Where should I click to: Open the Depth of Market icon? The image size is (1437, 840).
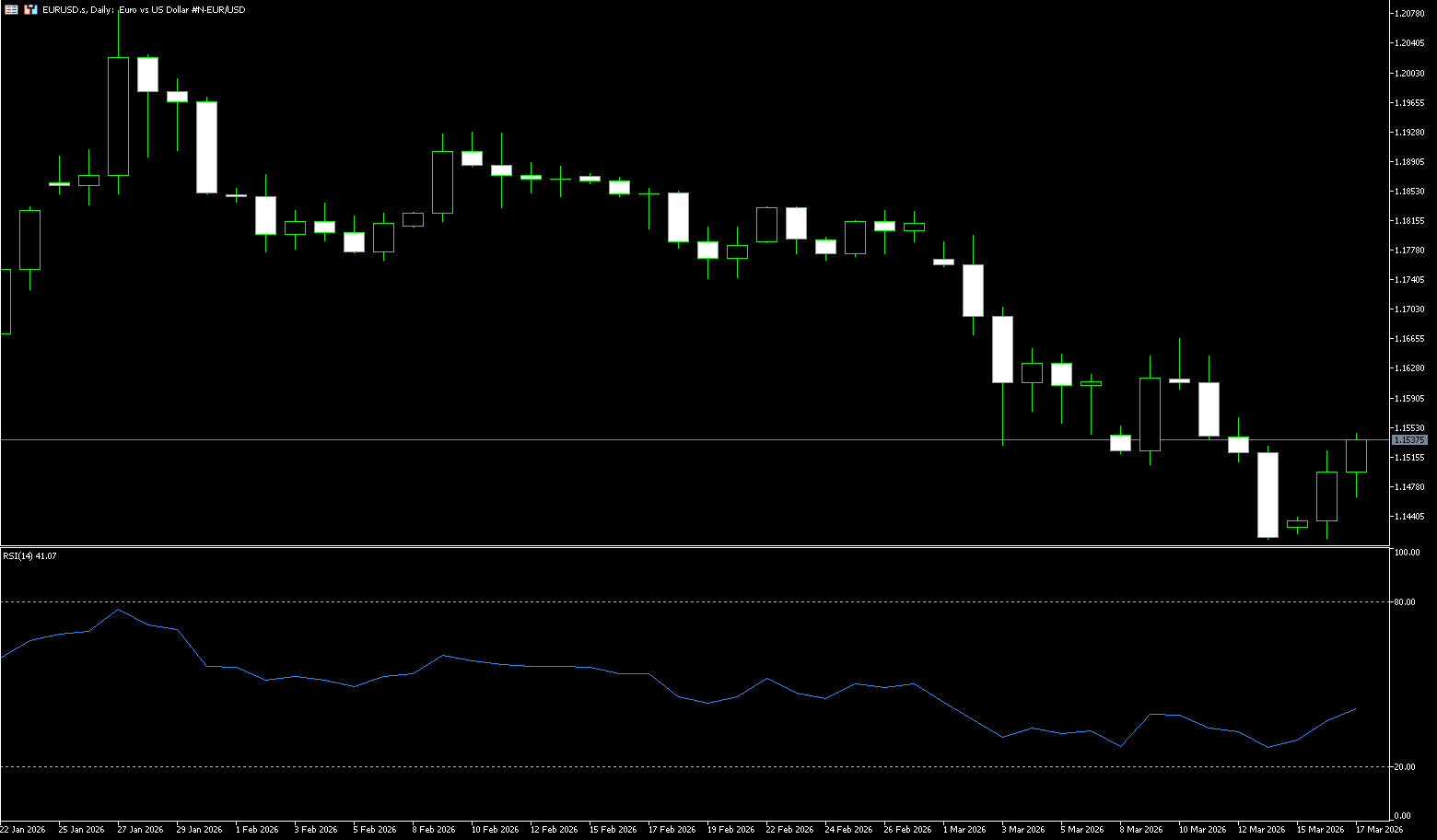point(31,9)
